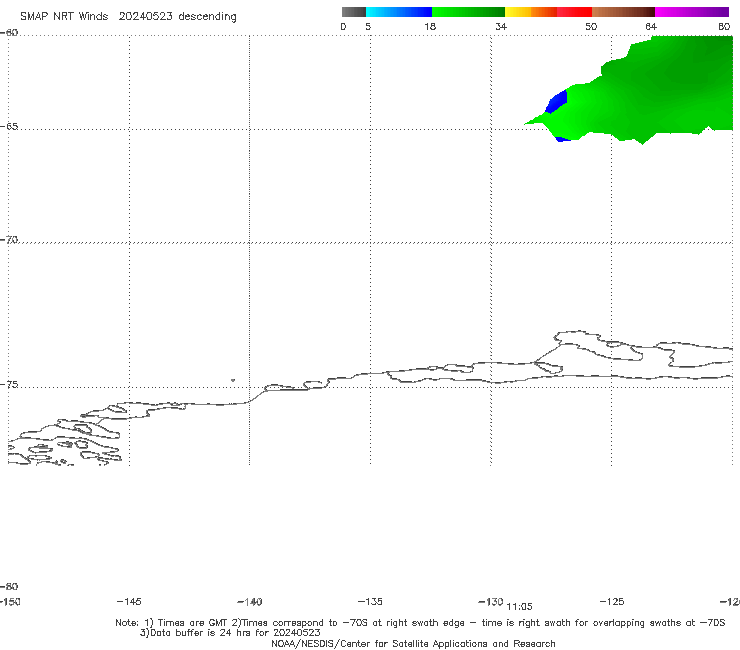740x650 pixels.
Task: Click the green segment of the wind color bar
Action: tap(468, 12)
